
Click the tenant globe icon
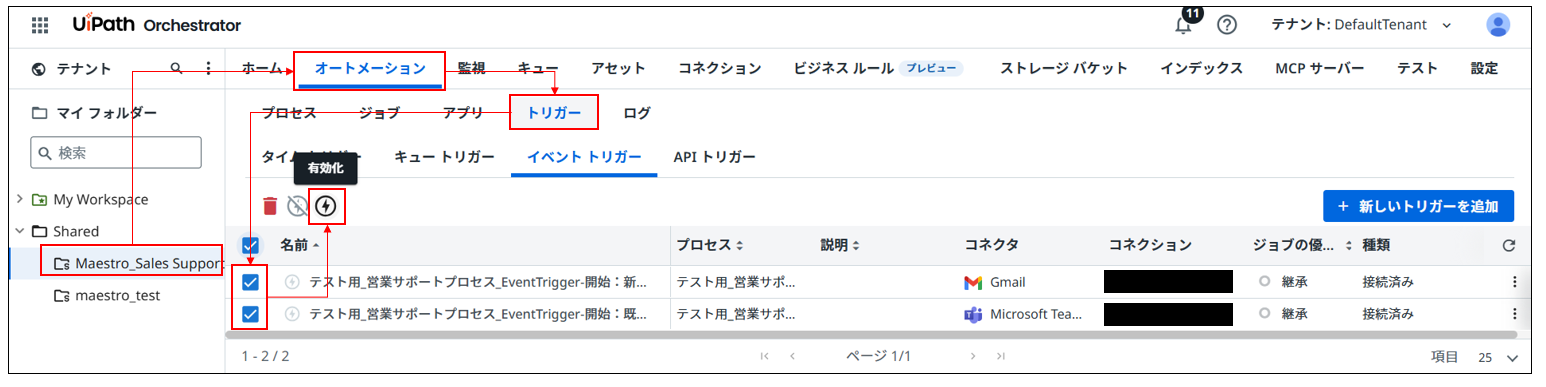click(x=40, y=69)
